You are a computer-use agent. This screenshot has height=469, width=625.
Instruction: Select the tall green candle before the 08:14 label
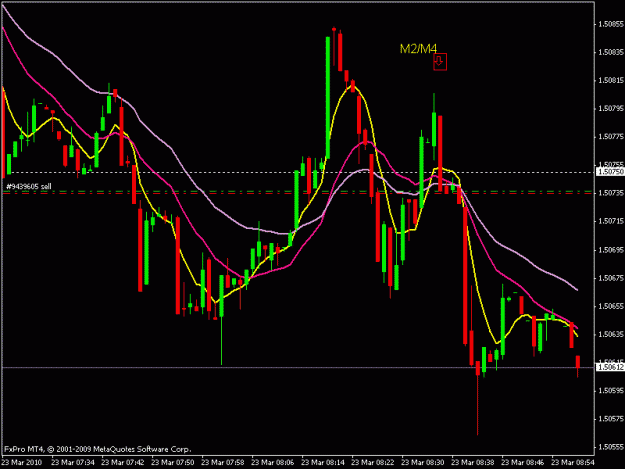[328, 98]
